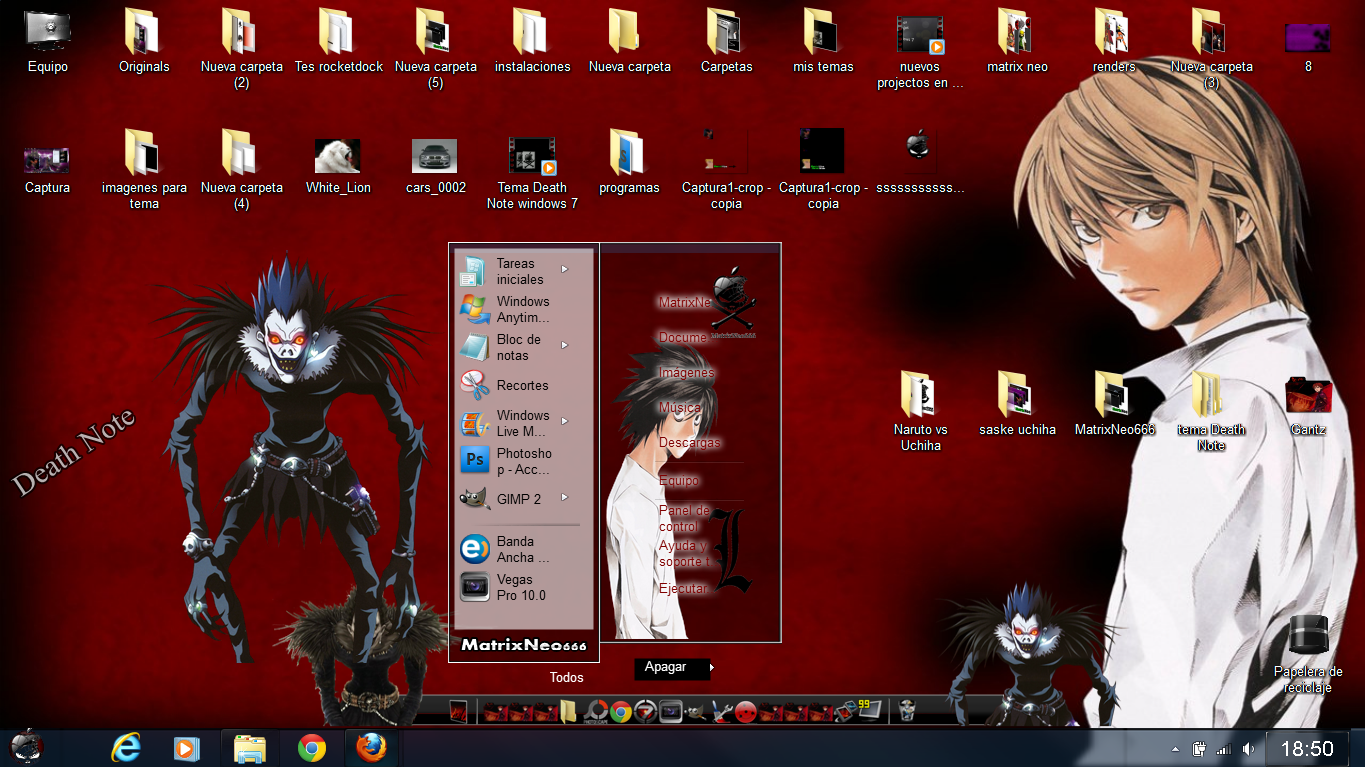Select the Nueva carpeta (4) folder
Viewport: 1365px width, 767px height.
tap(241, 170)
